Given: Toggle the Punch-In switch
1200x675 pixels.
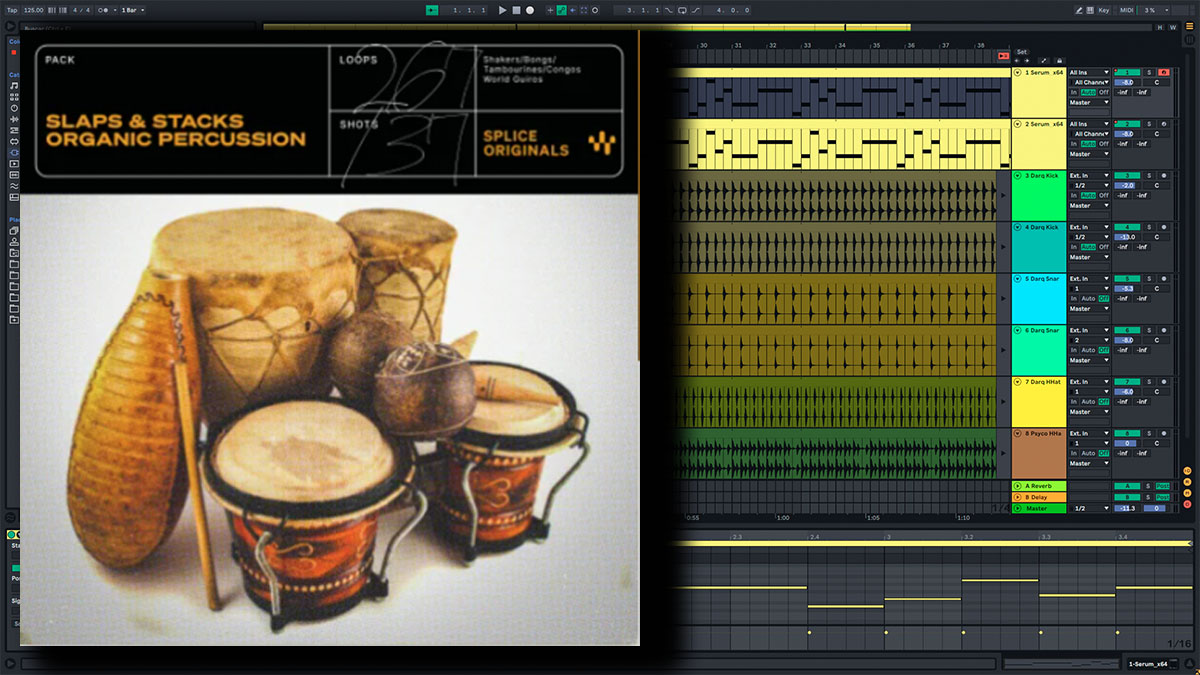Looking at the screenshot, I should pos(669,10).
